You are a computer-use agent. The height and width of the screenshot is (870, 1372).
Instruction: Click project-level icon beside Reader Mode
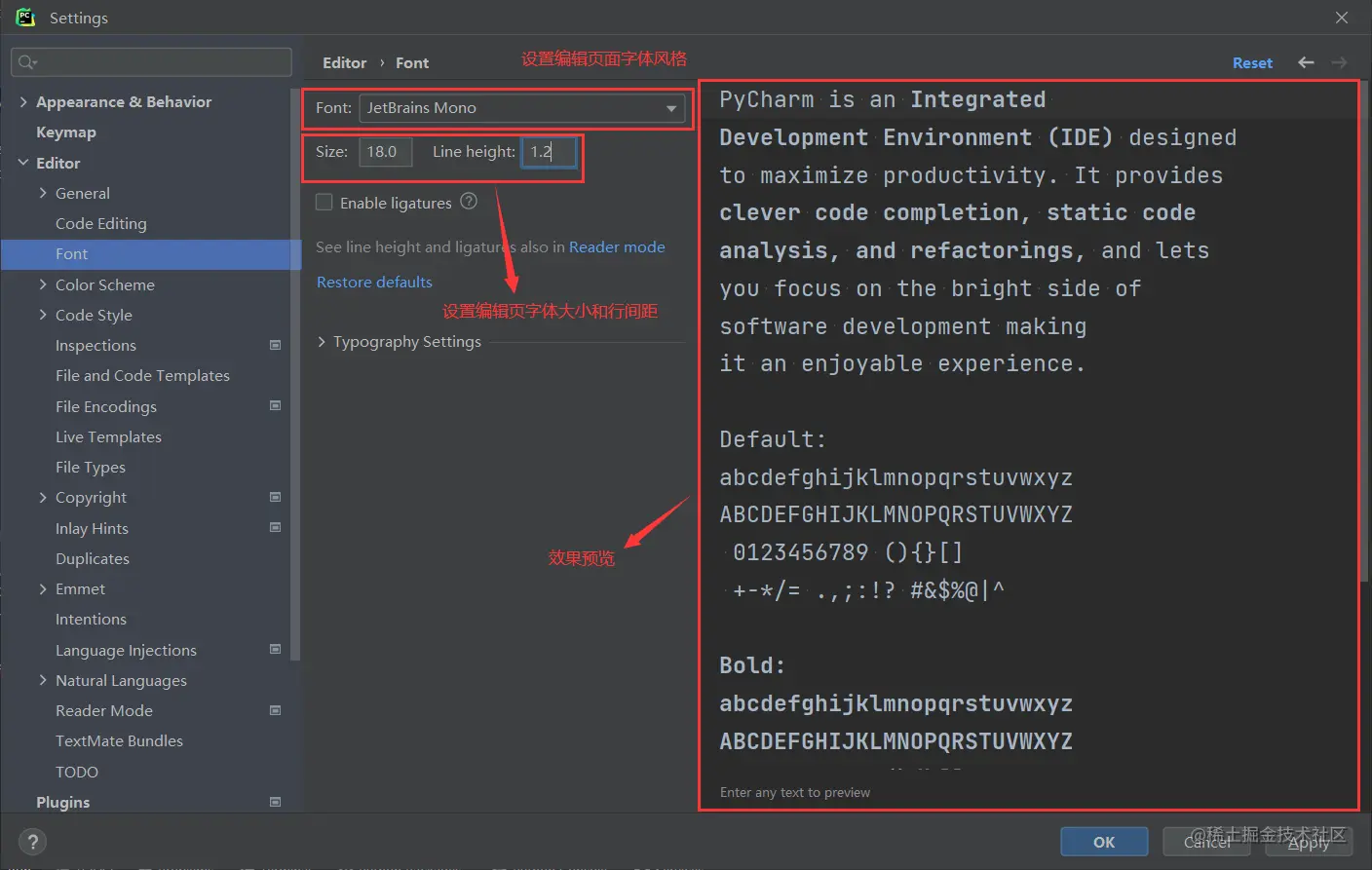(275, 710)
